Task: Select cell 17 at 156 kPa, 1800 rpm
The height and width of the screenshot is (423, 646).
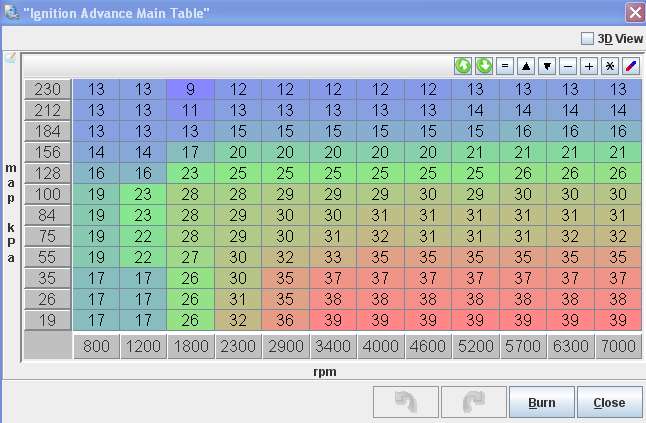Action: coord(190,152)
